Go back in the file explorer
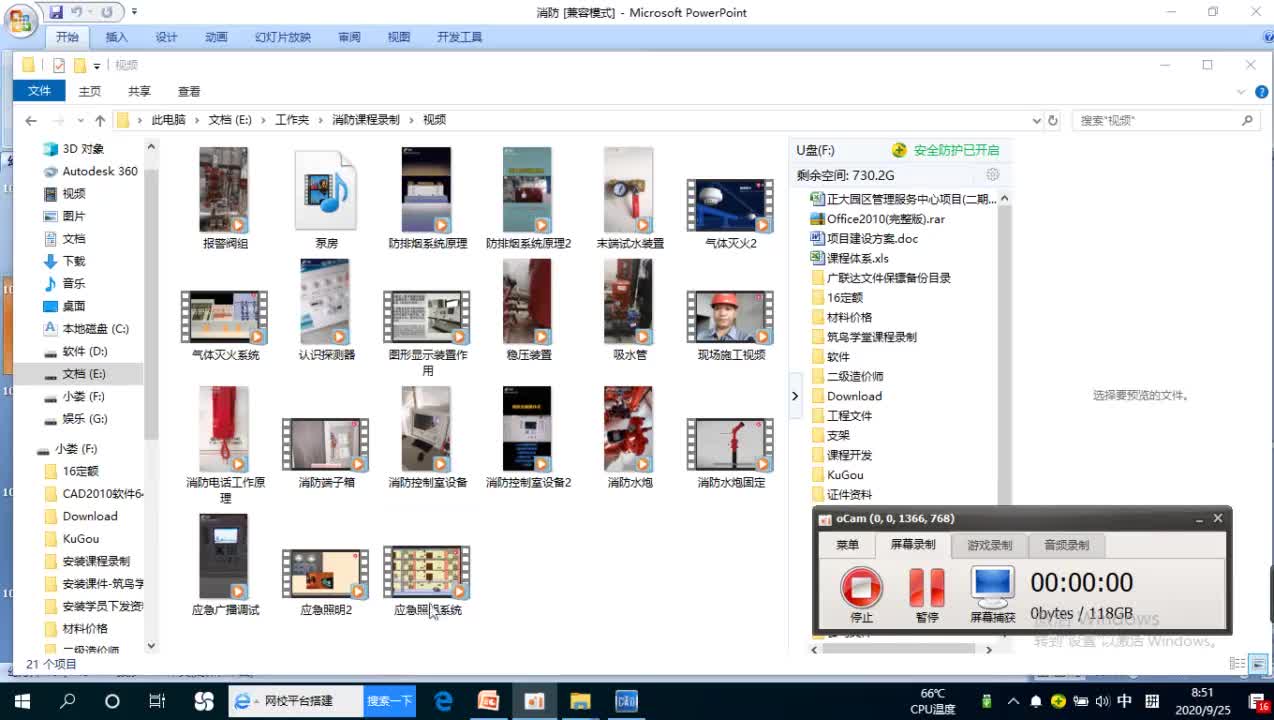Screen dimensions: 1274x720 coord(31,120)
